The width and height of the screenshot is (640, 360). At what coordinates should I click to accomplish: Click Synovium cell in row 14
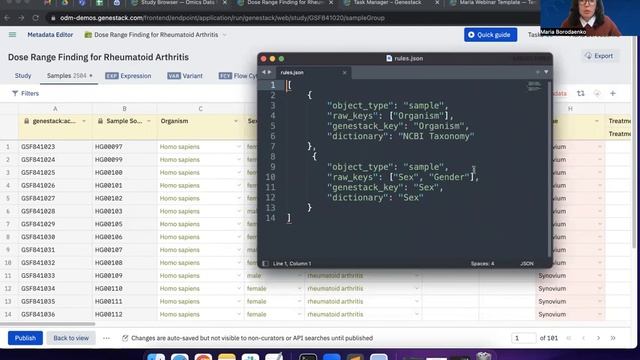(570, 314)
